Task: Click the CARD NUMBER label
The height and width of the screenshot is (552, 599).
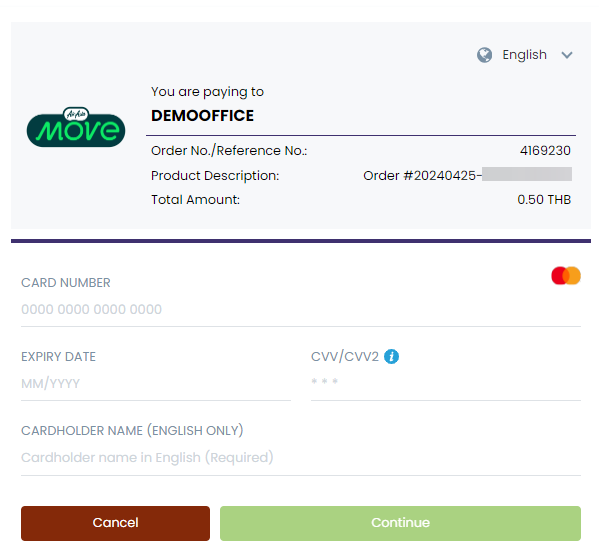Action: click(66, 283)
